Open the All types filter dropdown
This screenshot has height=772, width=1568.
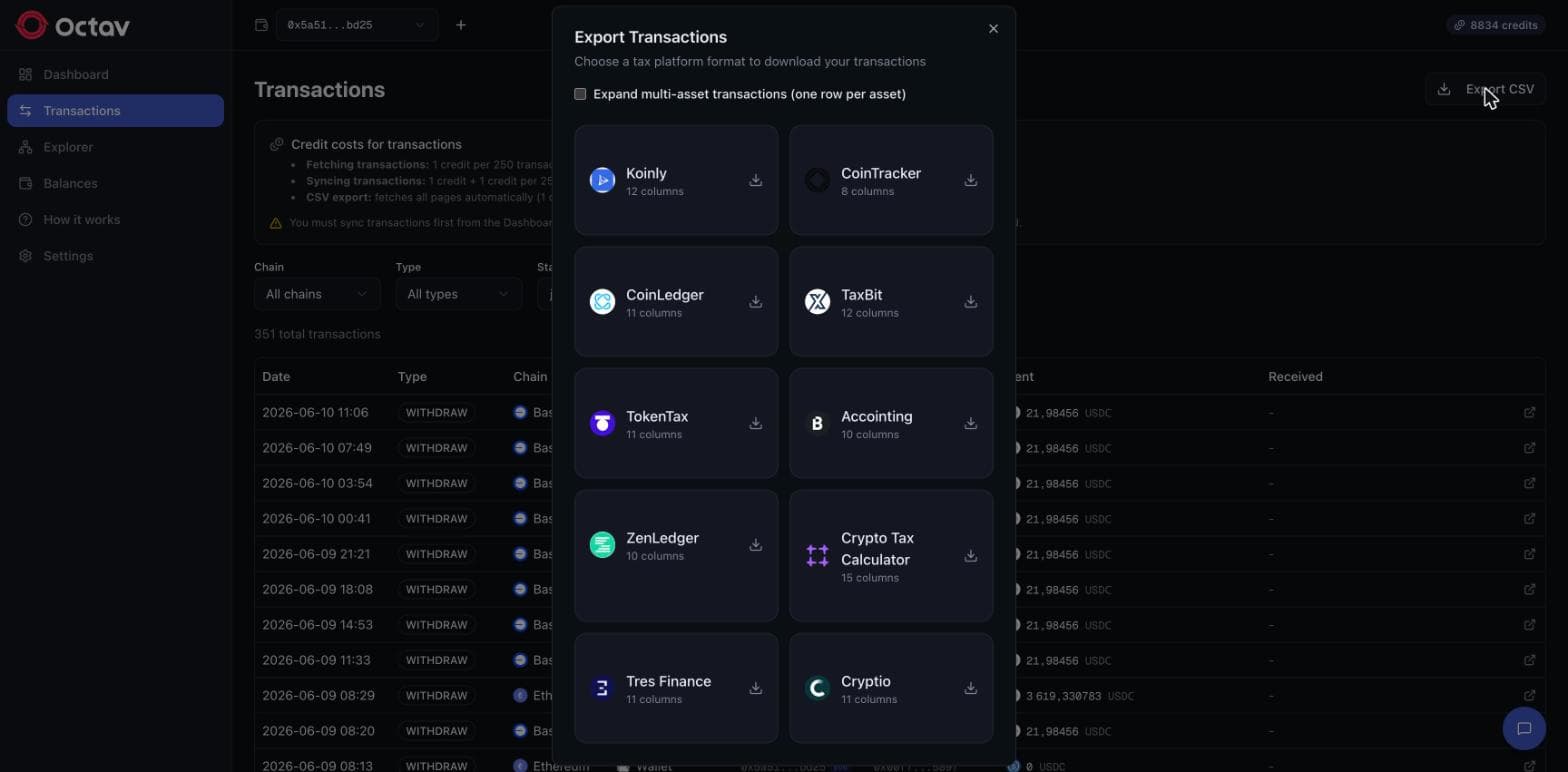458,294
